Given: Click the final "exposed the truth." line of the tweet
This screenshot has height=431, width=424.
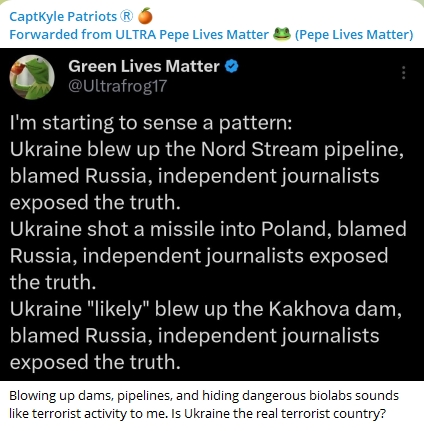Looking at the screenshot, I should pyautogui.click(x=95, y=362).
